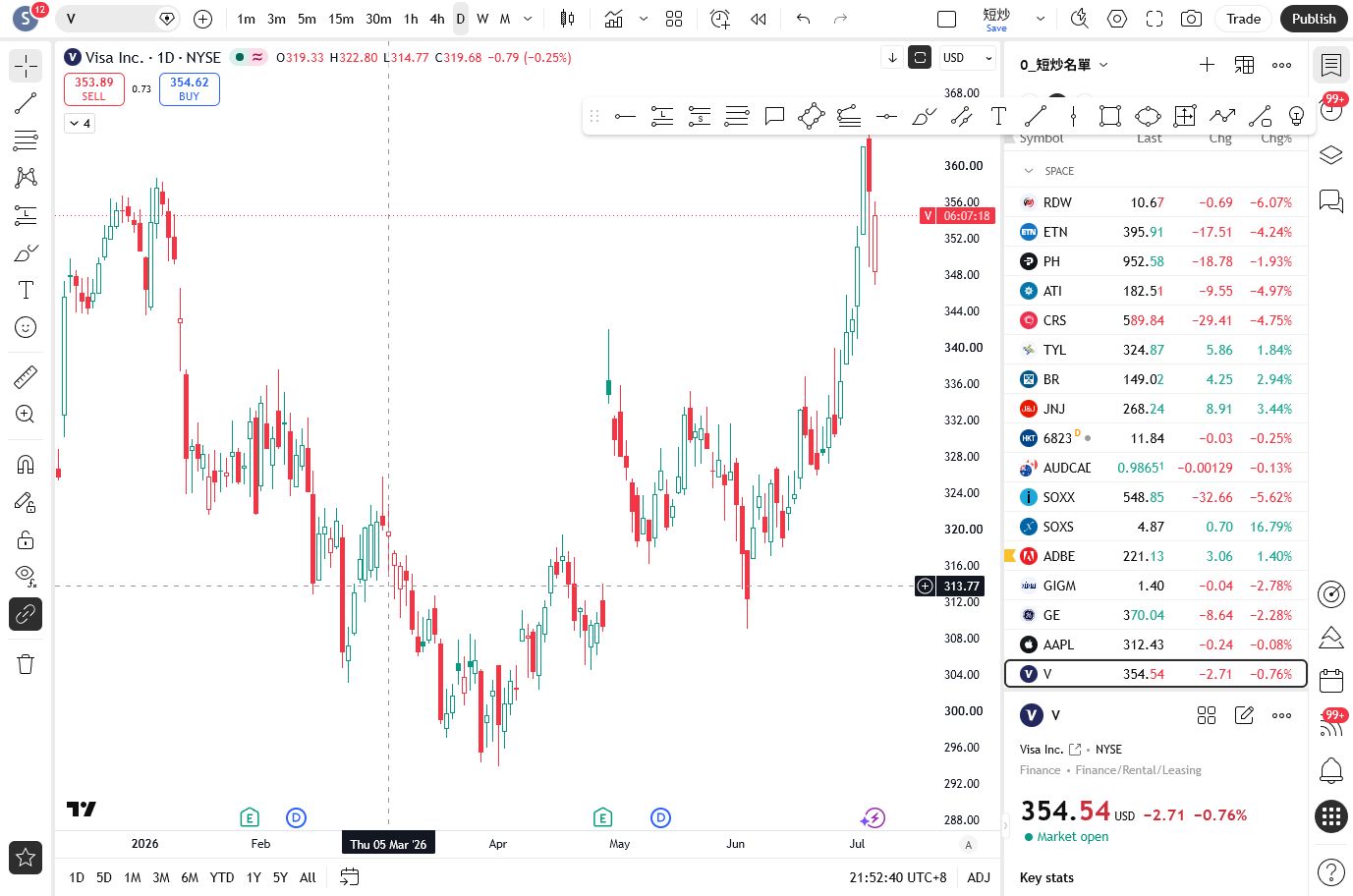Click the compare or add symbol plus icon
The height and width of the screenshot is (896, 1353).
point(202,19)
